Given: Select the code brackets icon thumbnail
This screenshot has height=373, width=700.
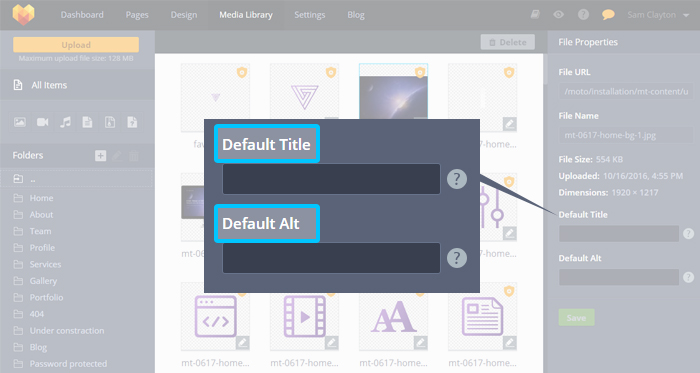Looking at the screenshot, I should [215, 316].
